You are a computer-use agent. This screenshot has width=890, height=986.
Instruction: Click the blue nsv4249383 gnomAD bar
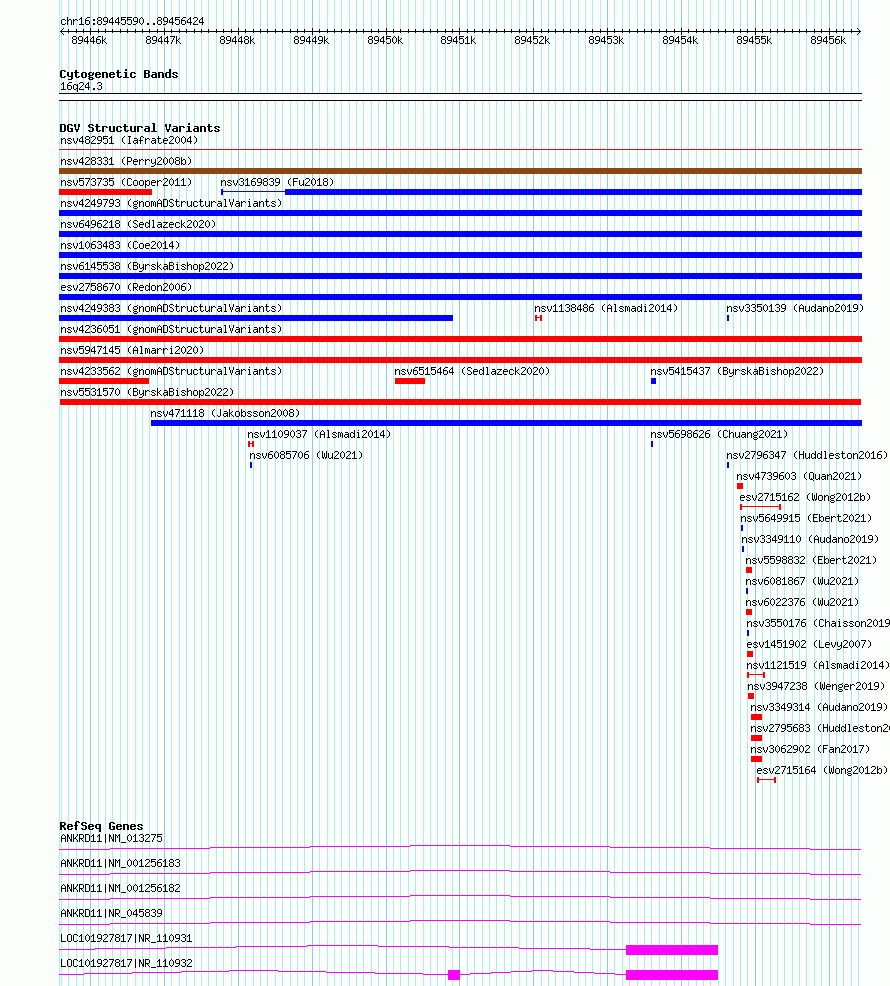click(x=256, y=318)
